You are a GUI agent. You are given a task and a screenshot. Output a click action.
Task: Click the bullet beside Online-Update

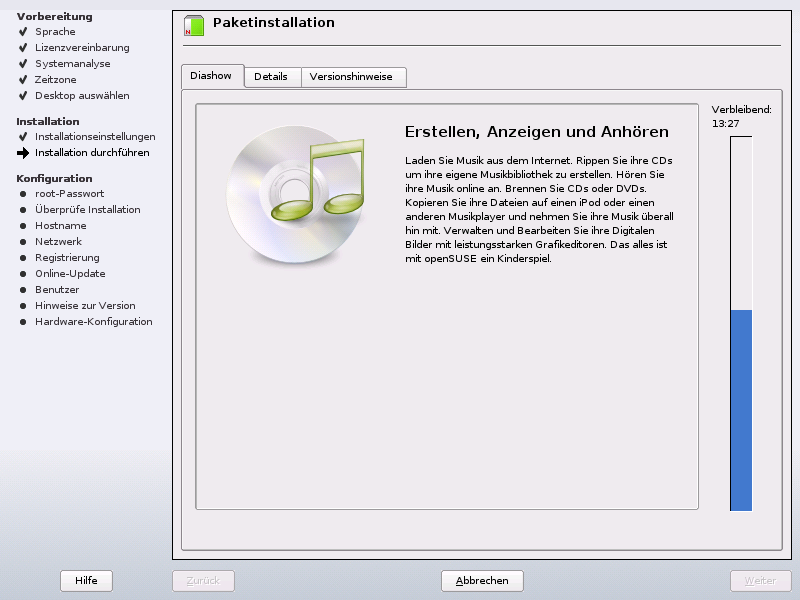(23, 273)
